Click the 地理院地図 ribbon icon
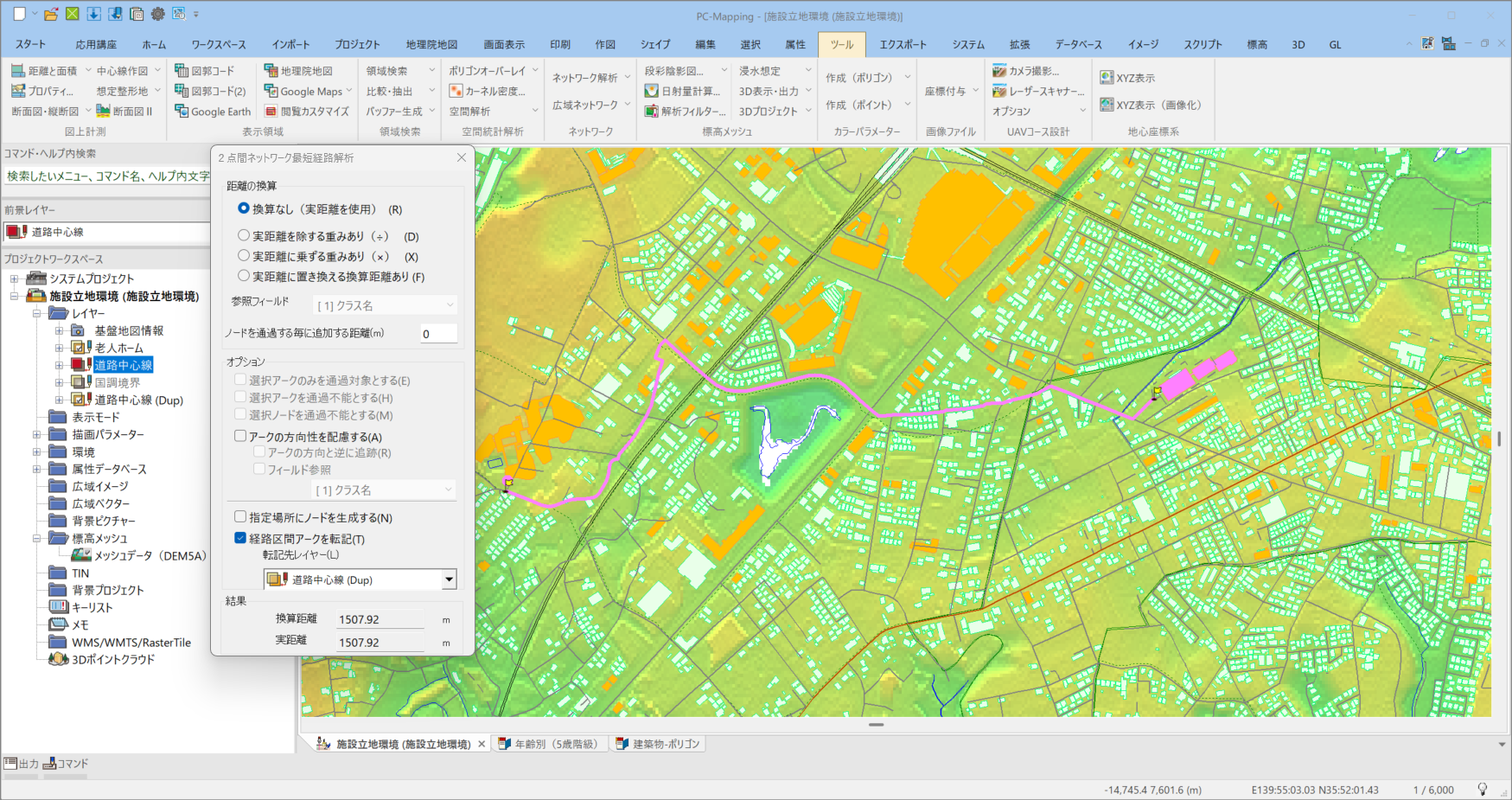This screenshot has width=1512, height=800. pos(271,71)
